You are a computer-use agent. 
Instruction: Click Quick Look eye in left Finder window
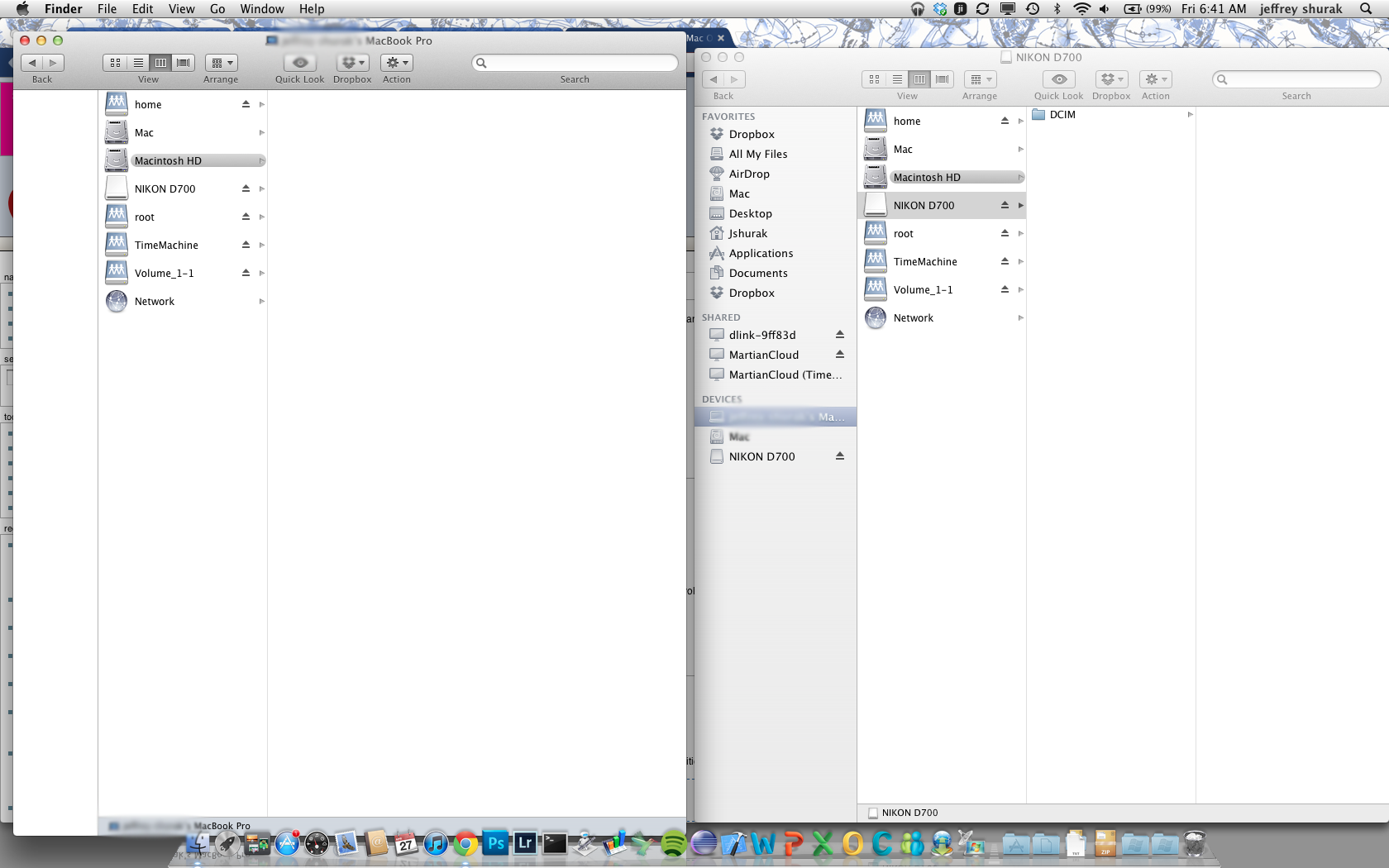tap(300, 63)
